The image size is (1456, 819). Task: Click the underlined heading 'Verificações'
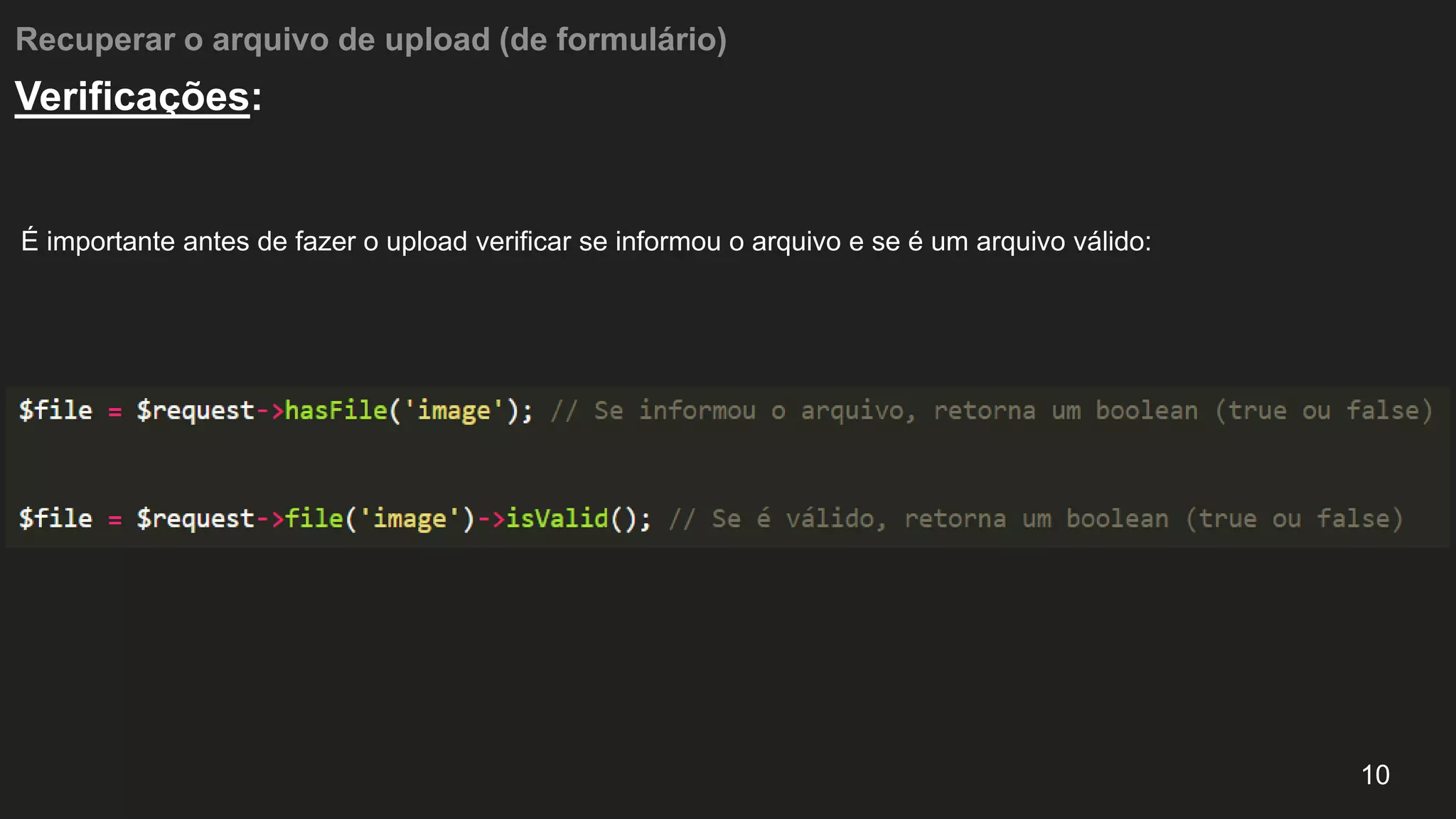pyautogui.click(x=132, y=97)
